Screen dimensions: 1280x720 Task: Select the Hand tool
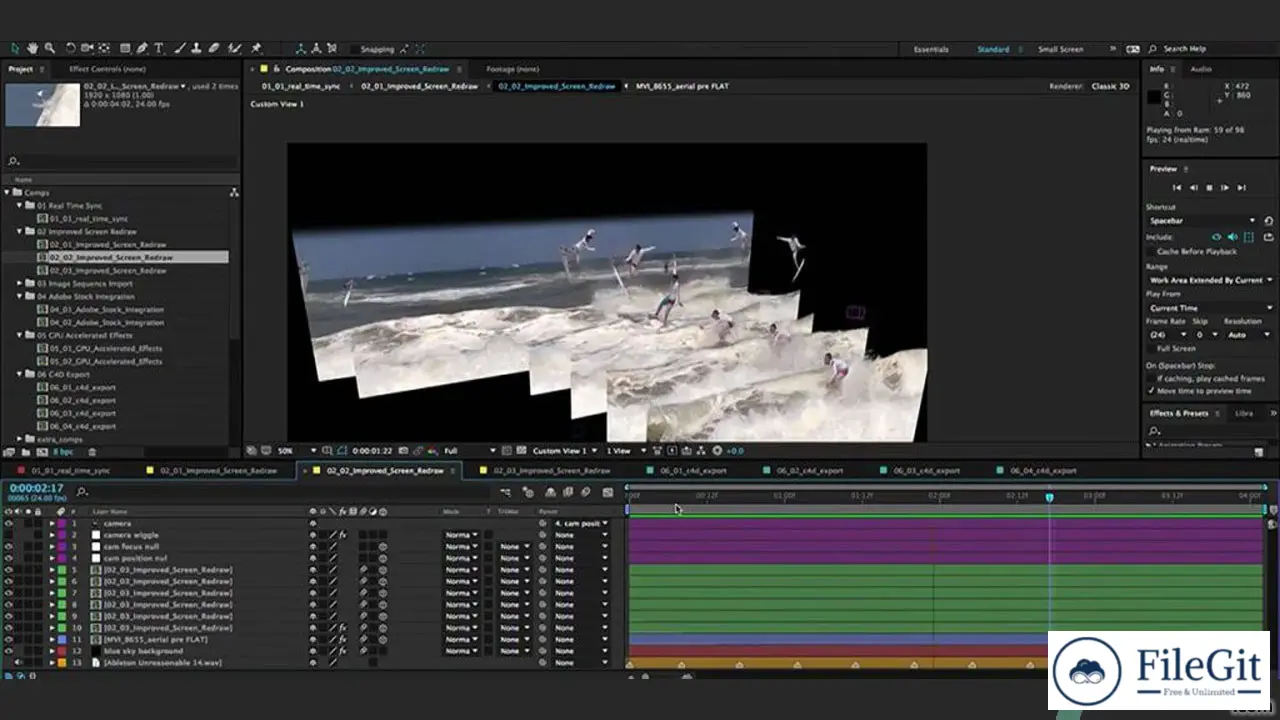[x=32, y=48]
